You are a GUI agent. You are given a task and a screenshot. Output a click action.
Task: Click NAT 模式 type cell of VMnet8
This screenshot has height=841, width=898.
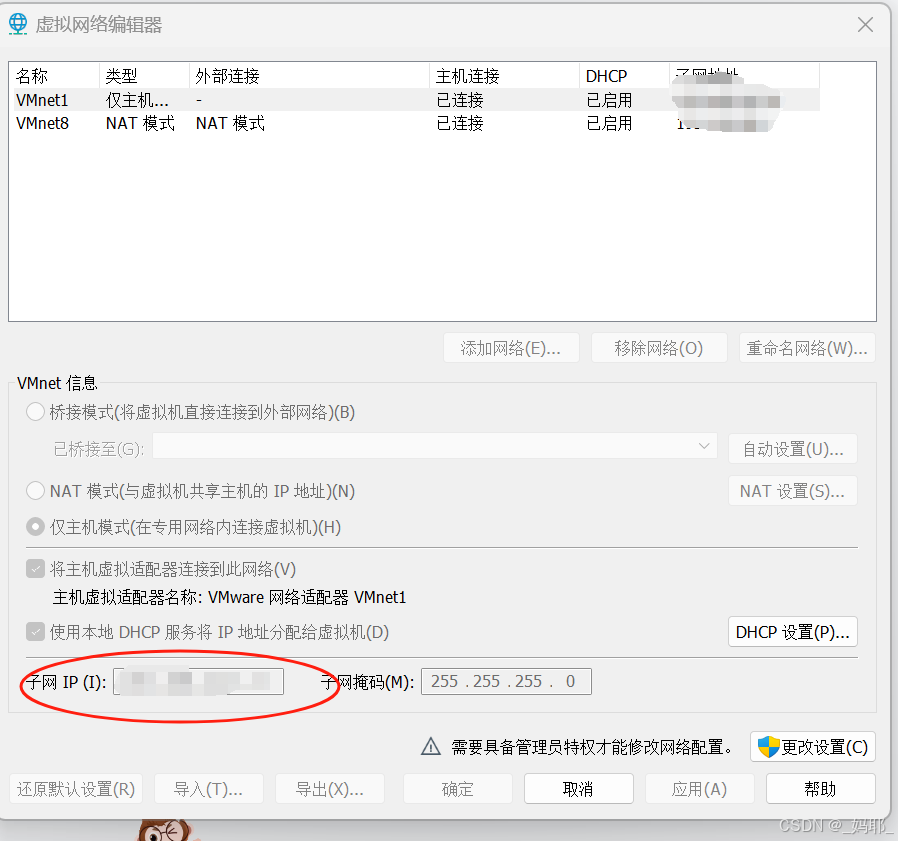tap(140, 123)
